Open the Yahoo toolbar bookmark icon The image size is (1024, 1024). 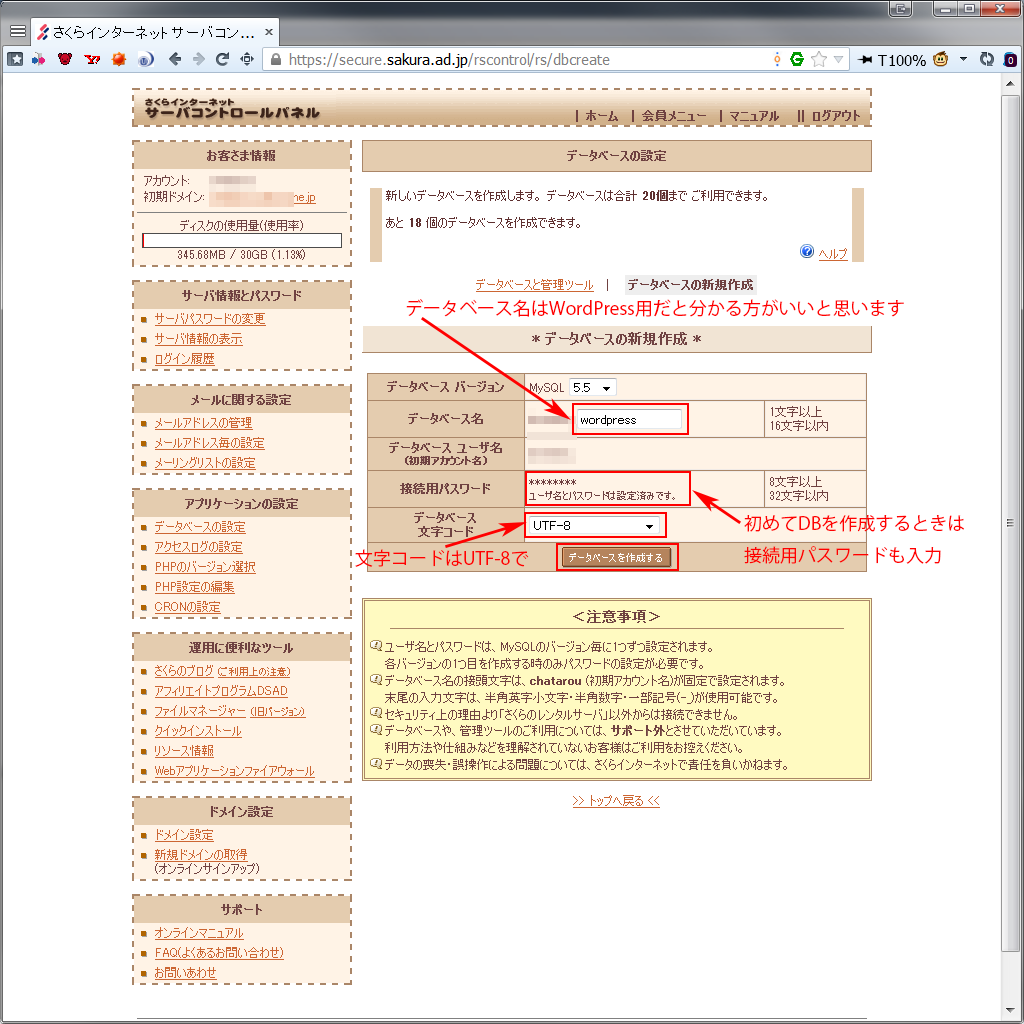click(92, 59)
